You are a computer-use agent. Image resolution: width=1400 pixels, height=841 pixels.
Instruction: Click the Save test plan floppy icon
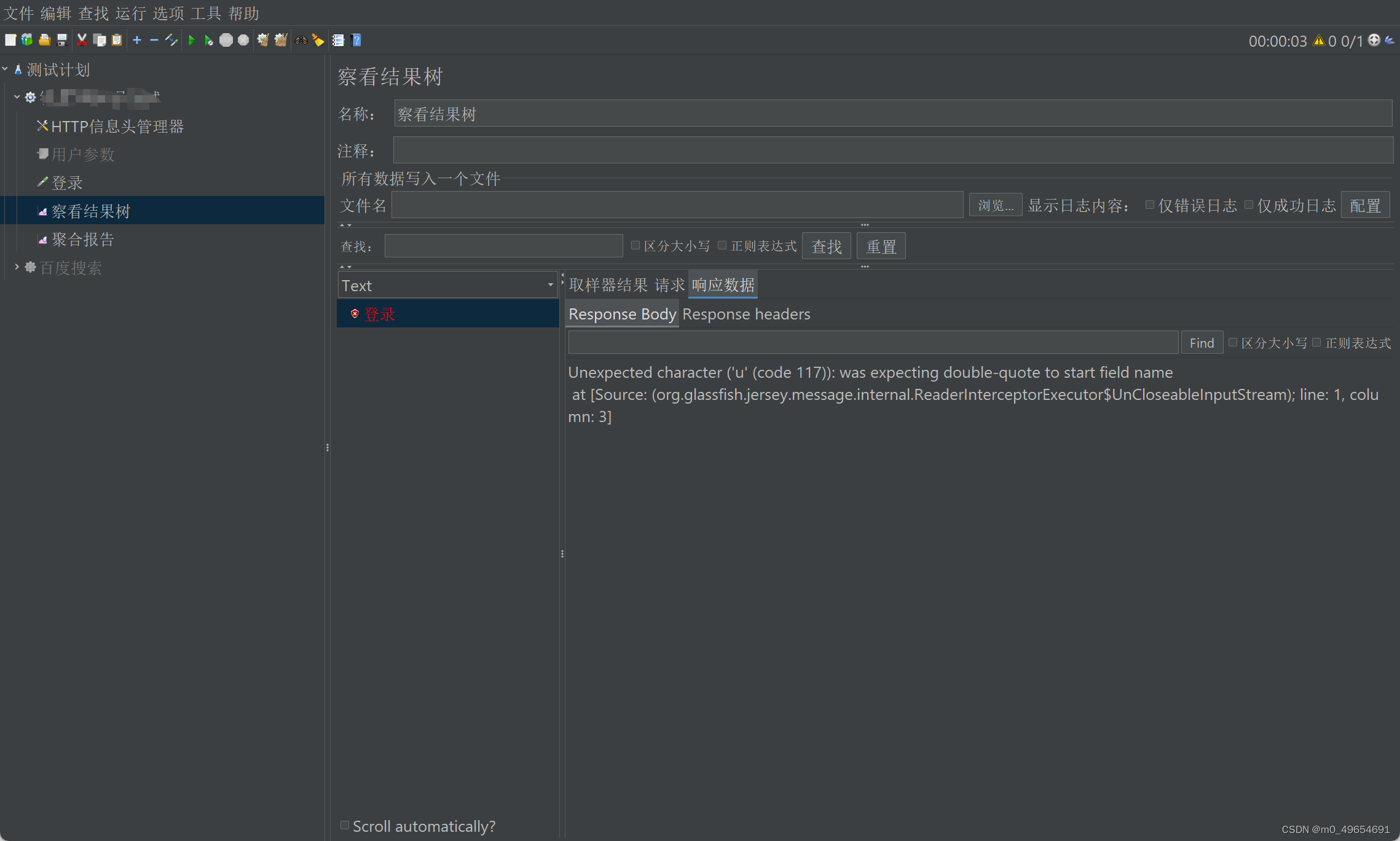(62, 41)
